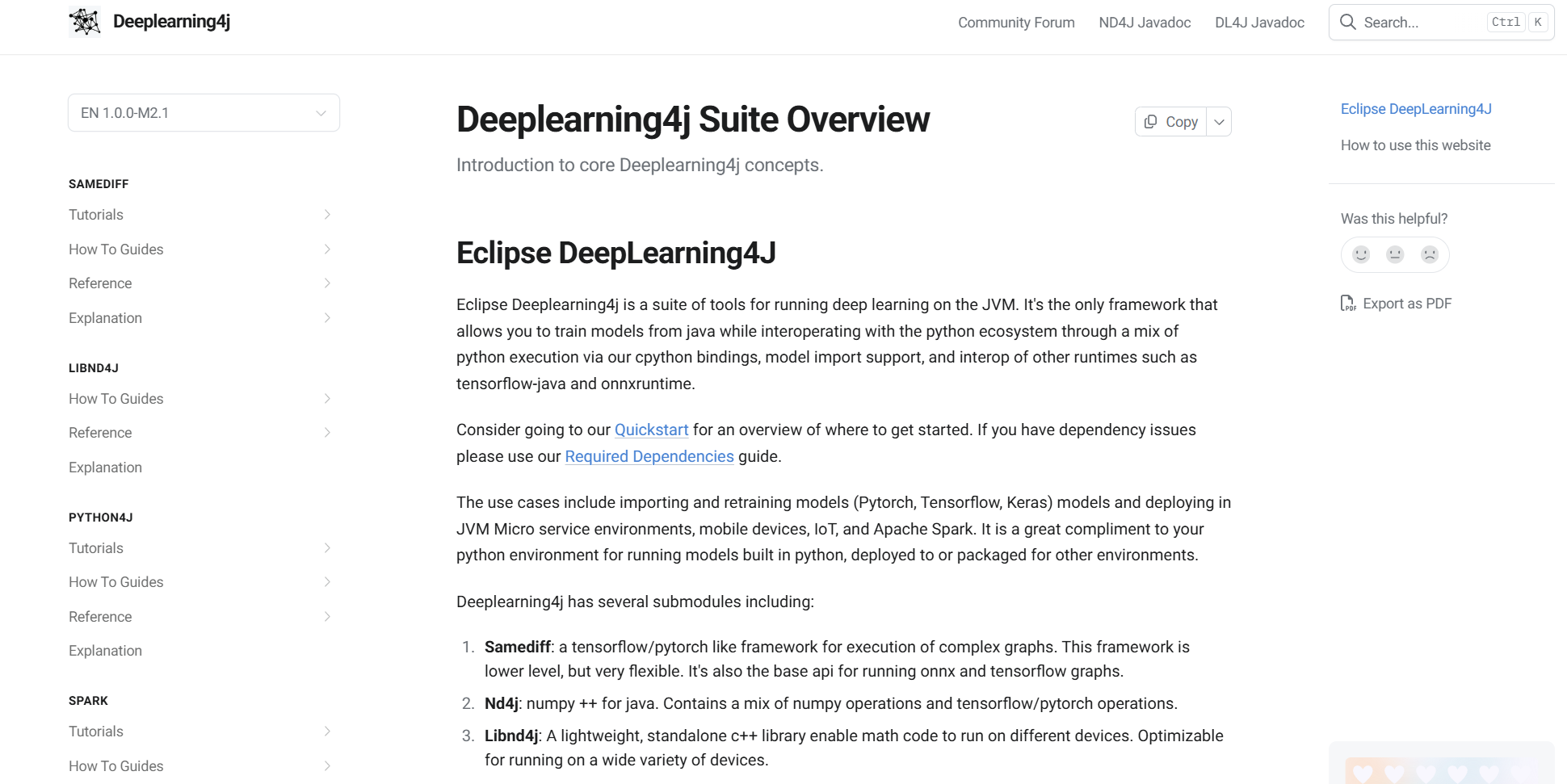Open Samediff Reference sidebar item
1567x784 pixels.
tap(100, 283)
